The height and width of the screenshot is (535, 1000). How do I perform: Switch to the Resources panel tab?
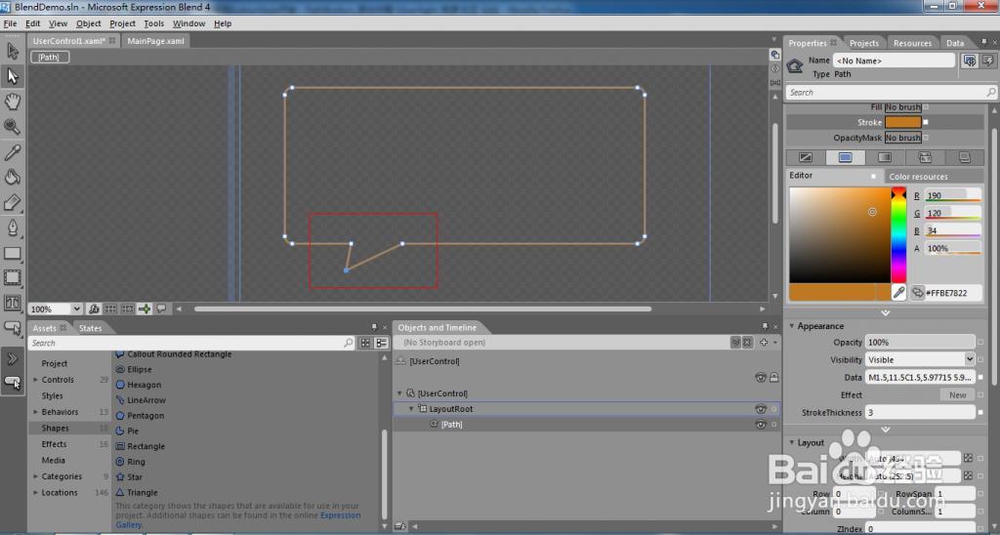[x=912, y=43]
